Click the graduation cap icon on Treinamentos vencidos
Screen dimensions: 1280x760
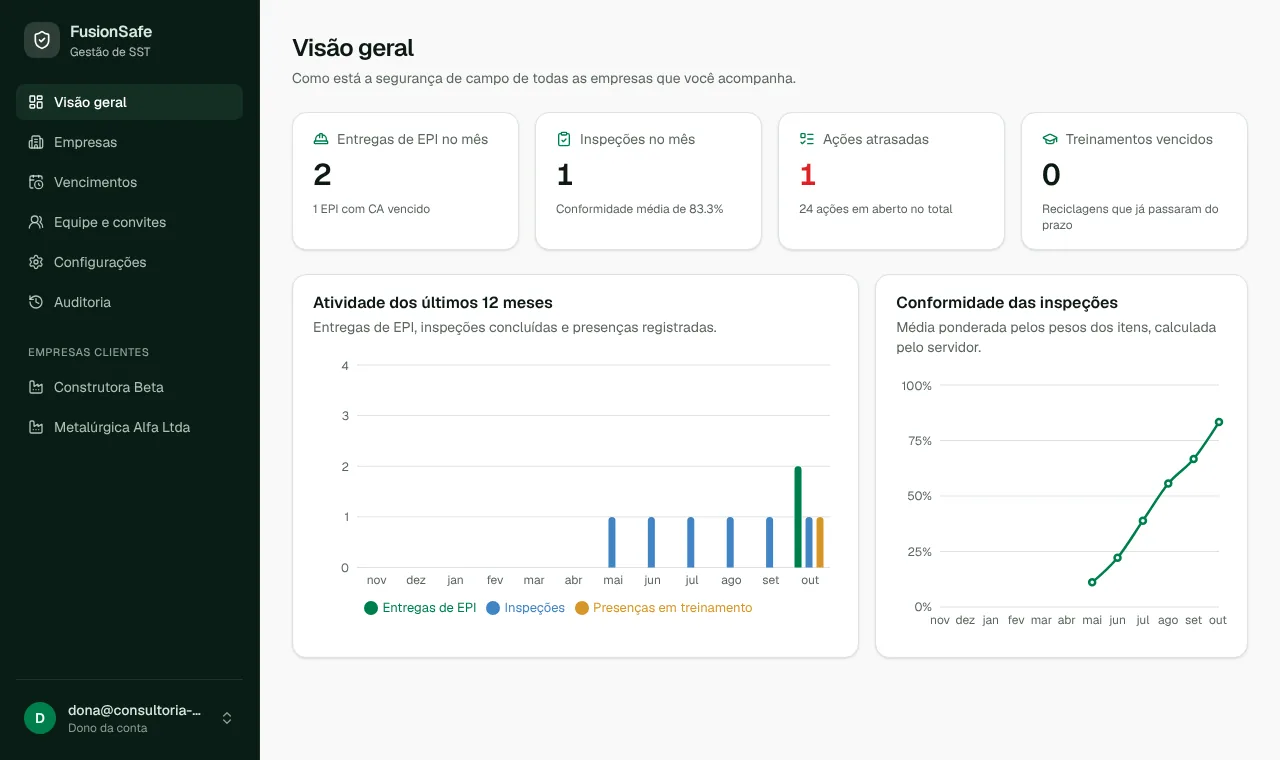(1050, 139)
